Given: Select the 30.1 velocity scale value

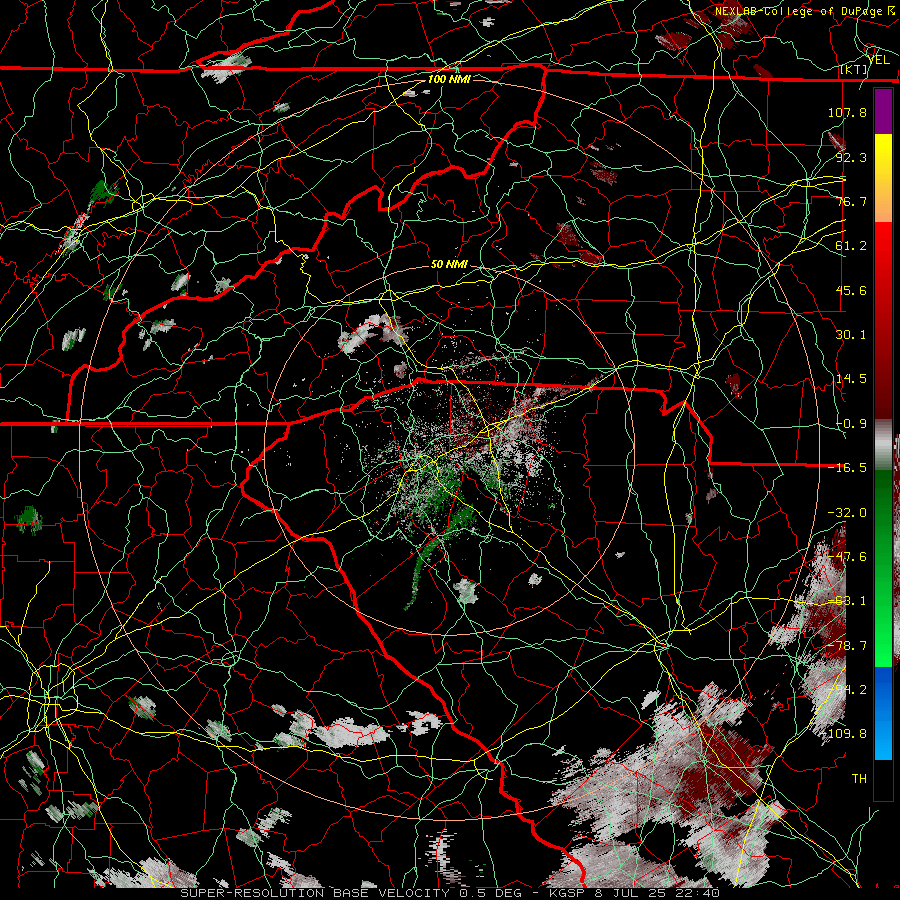Looking at the screenshot, I should [851, 335].
